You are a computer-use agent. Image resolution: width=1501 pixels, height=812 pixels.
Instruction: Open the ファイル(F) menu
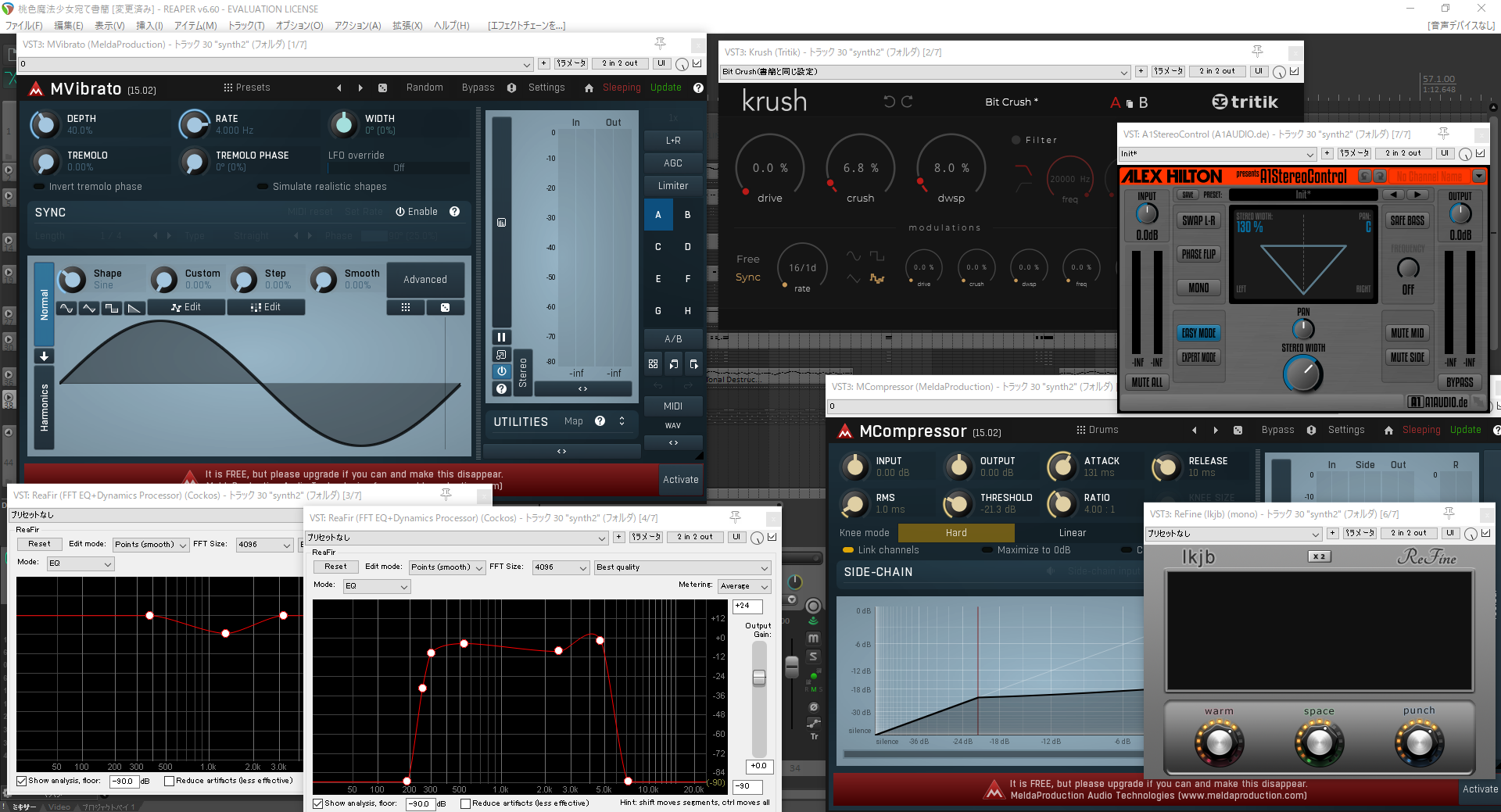coord(24,26)
